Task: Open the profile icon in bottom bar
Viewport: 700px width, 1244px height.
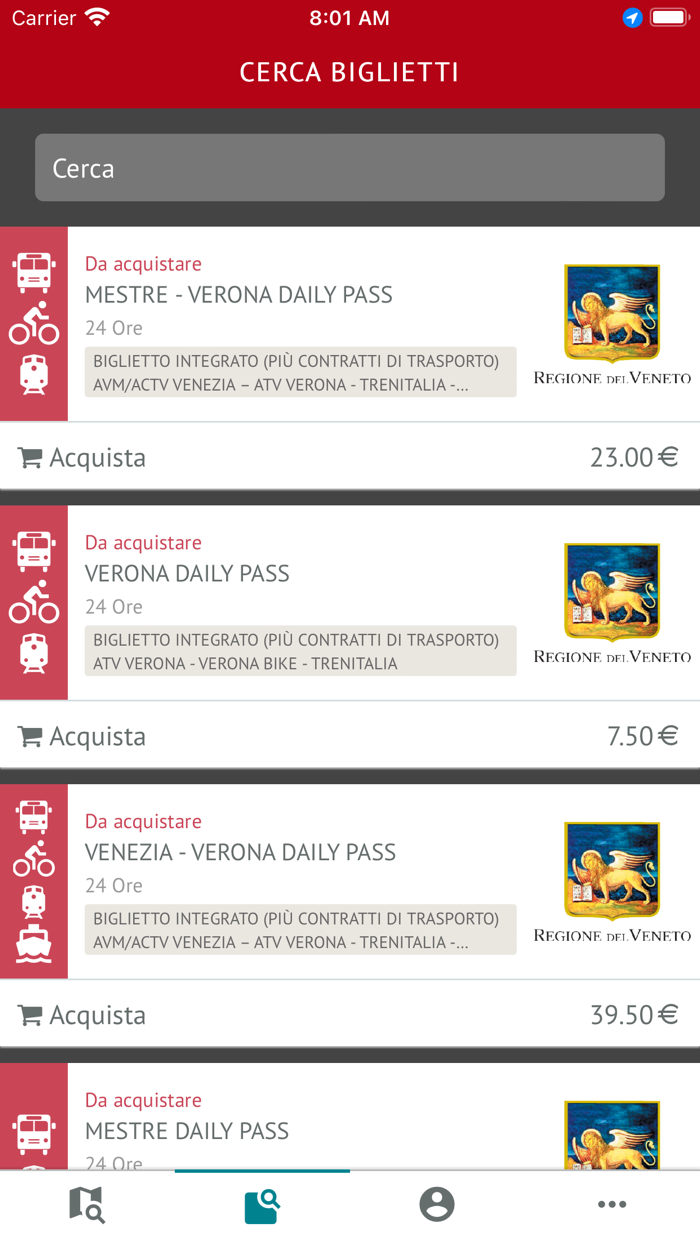Action: (437, 1205)
